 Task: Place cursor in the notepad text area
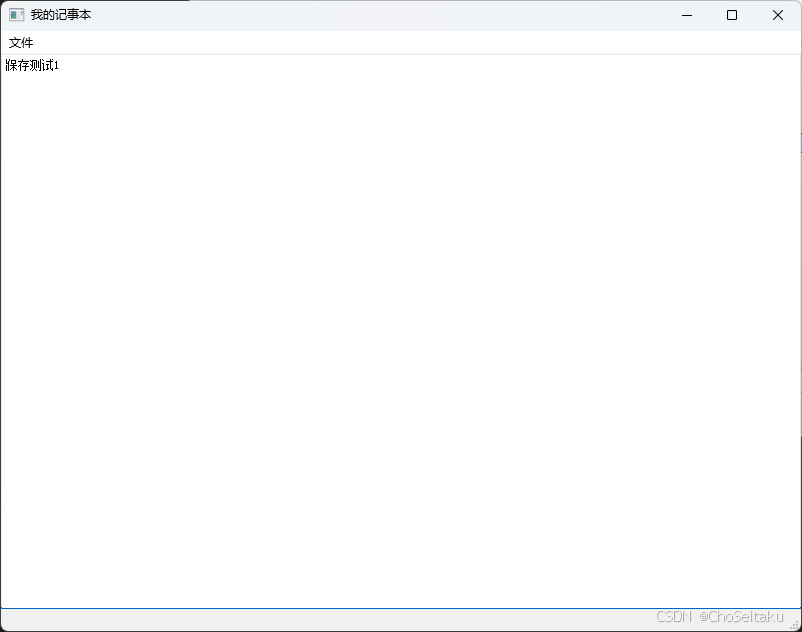(x=400, y=331)
